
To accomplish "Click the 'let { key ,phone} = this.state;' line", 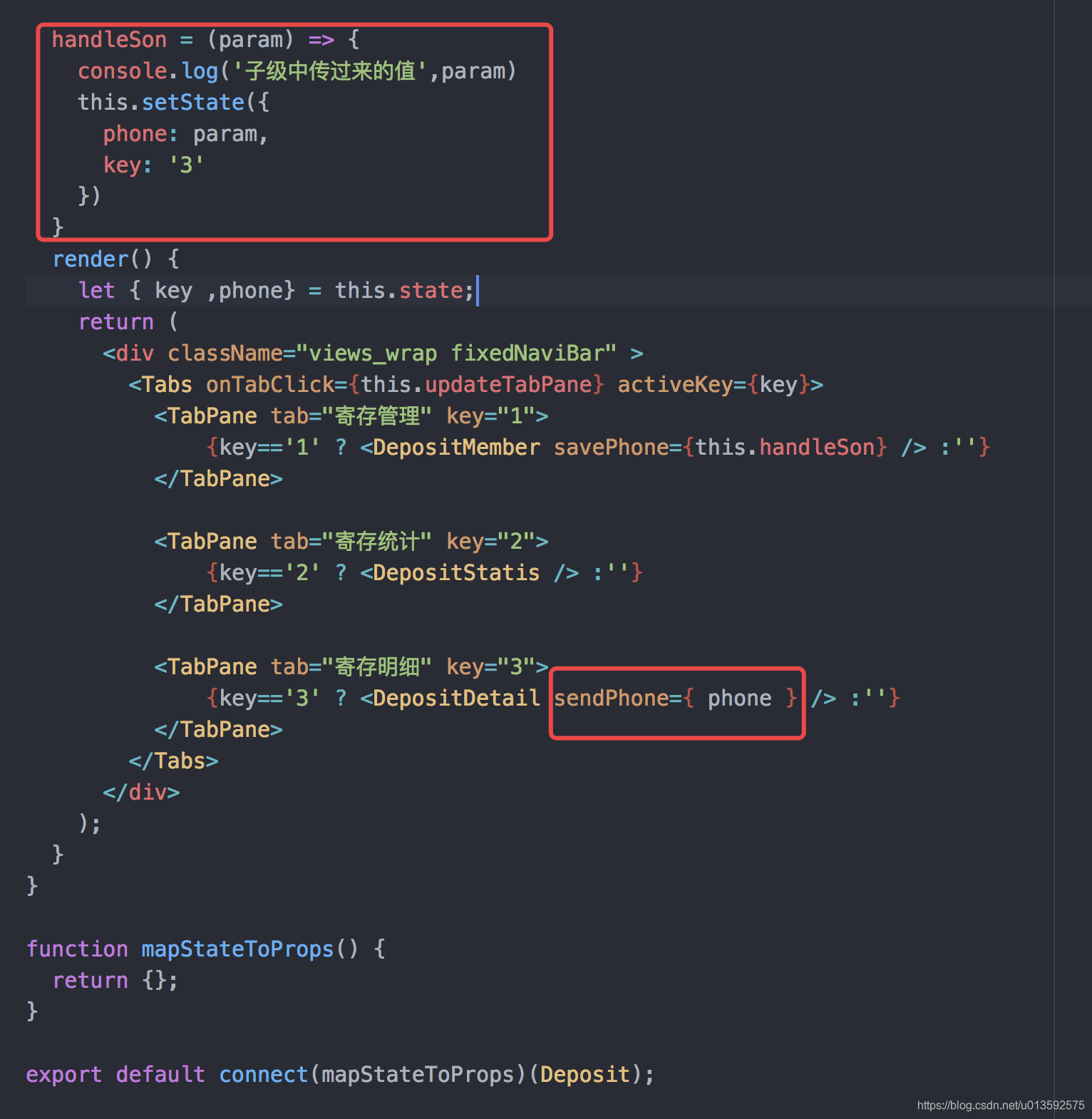I will point(276,291).
